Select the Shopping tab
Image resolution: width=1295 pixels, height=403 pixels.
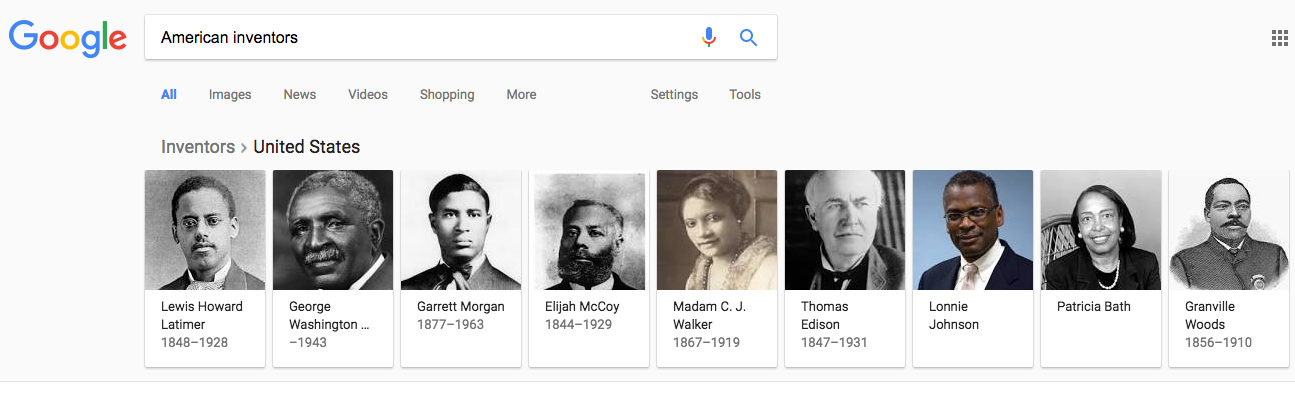[x=447, y=95]
